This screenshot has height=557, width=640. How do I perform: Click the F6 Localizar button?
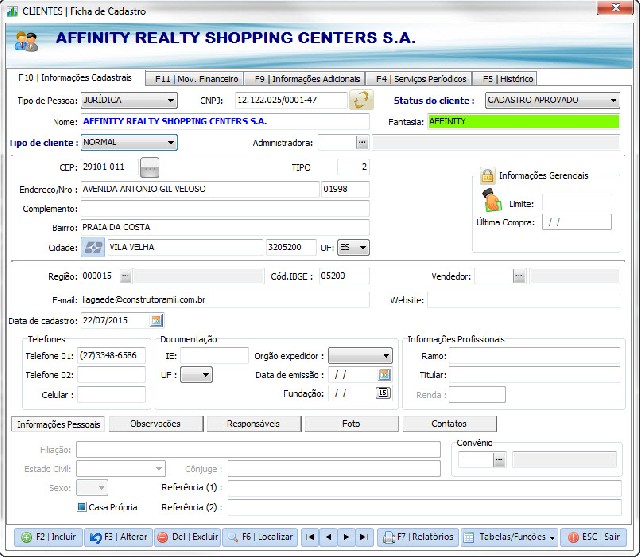pyautogui.click(x=260, y=537)
